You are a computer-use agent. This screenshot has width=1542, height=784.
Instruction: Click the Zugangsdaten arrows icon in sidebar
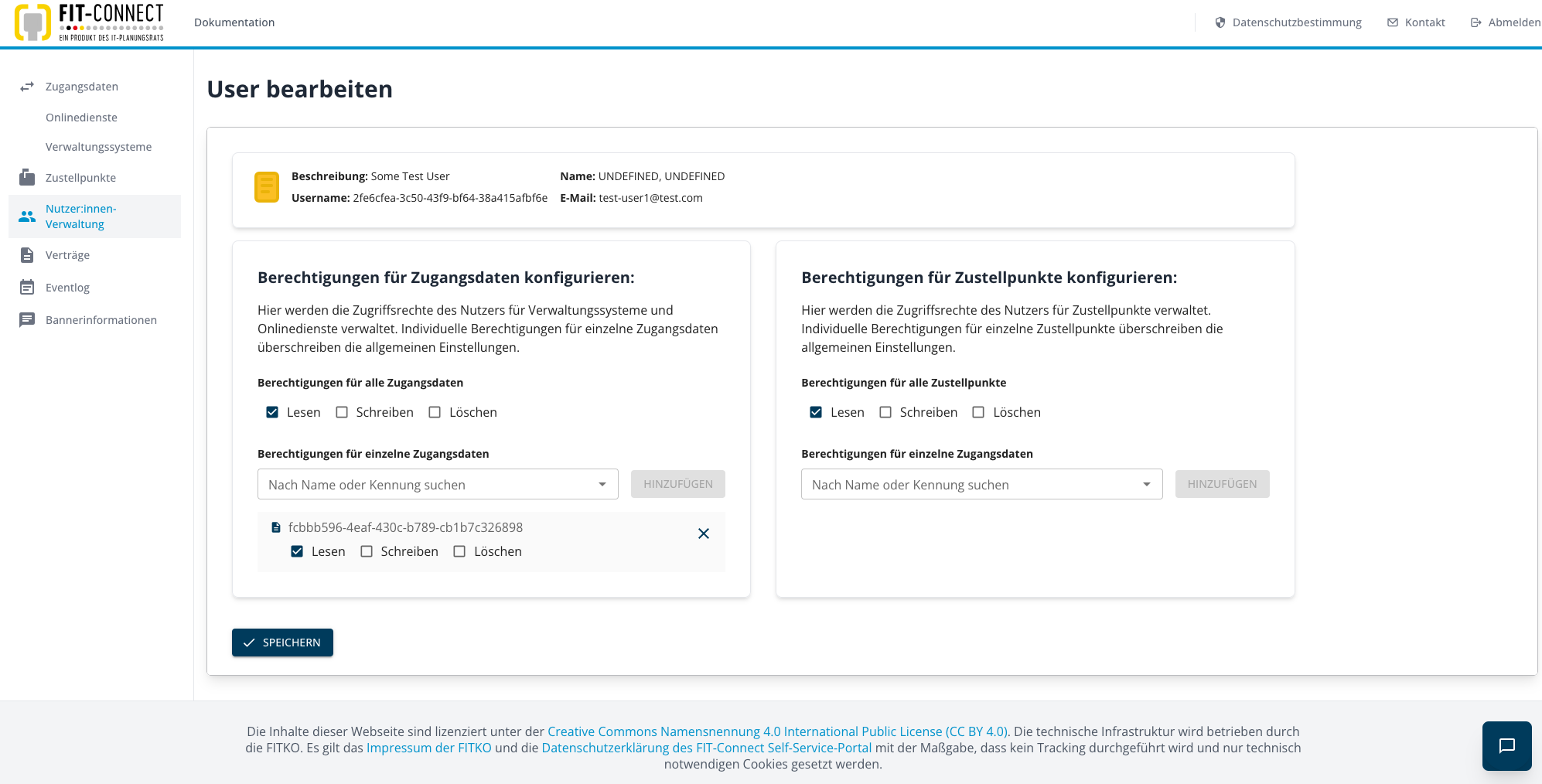[27, 87]
